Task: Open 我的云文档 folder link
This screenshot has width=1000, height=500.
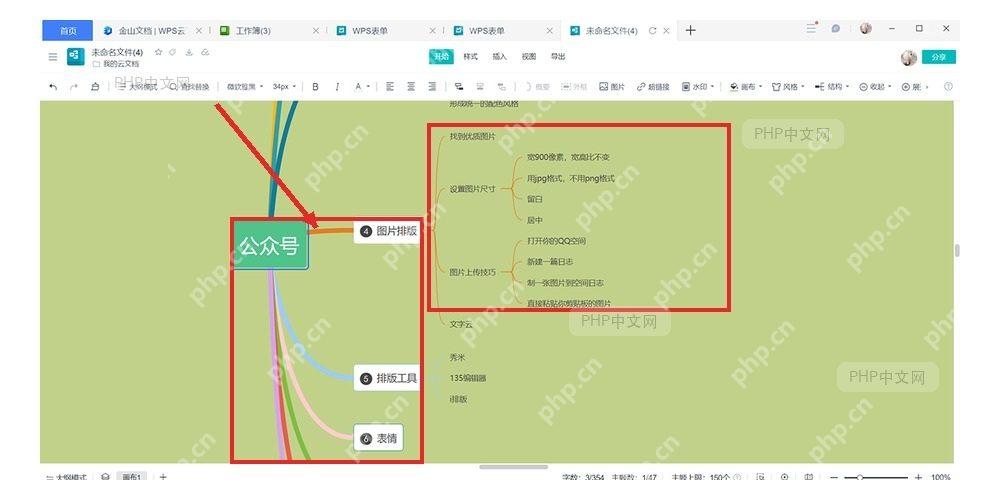Action: [116, 64]
